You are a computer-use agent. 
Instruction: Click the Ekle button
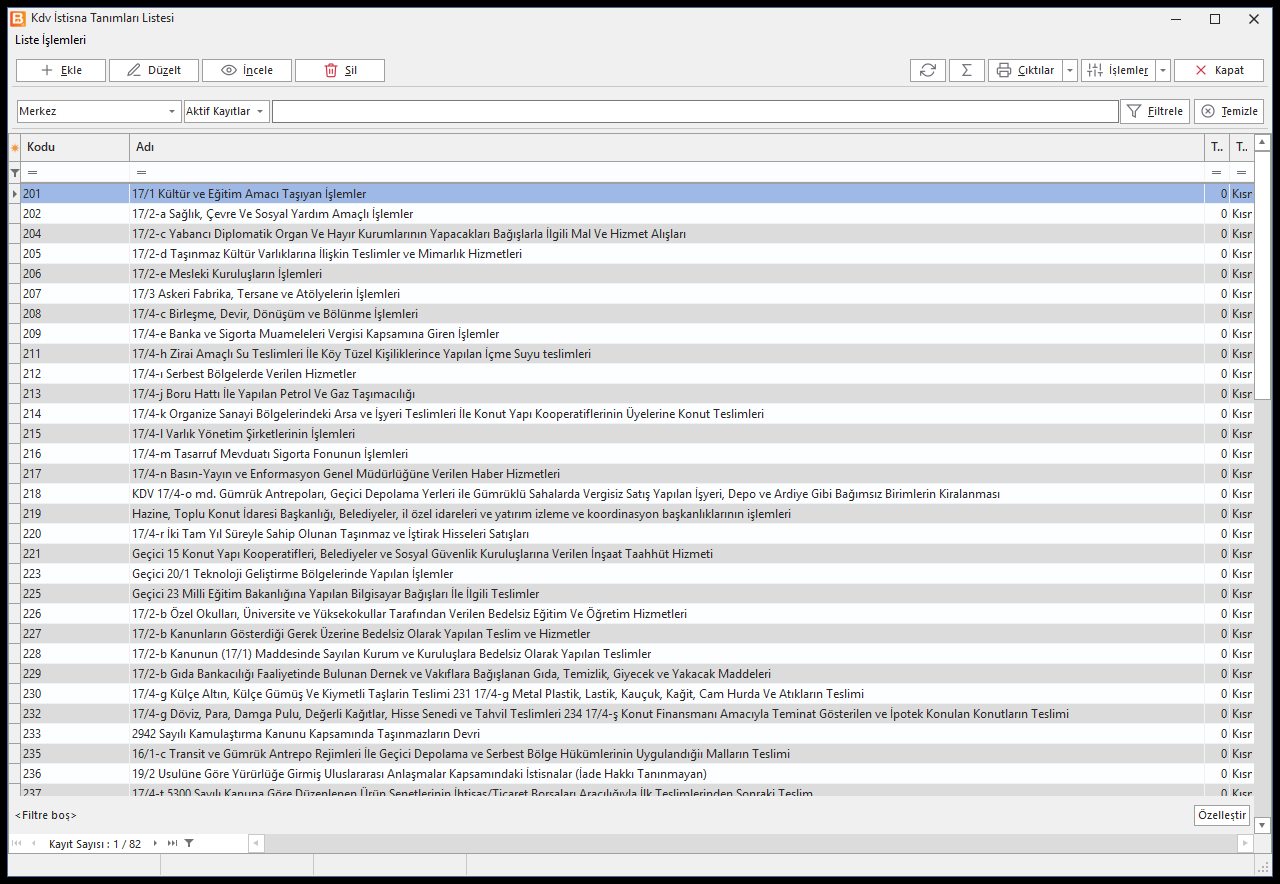(x=62, y=70)
